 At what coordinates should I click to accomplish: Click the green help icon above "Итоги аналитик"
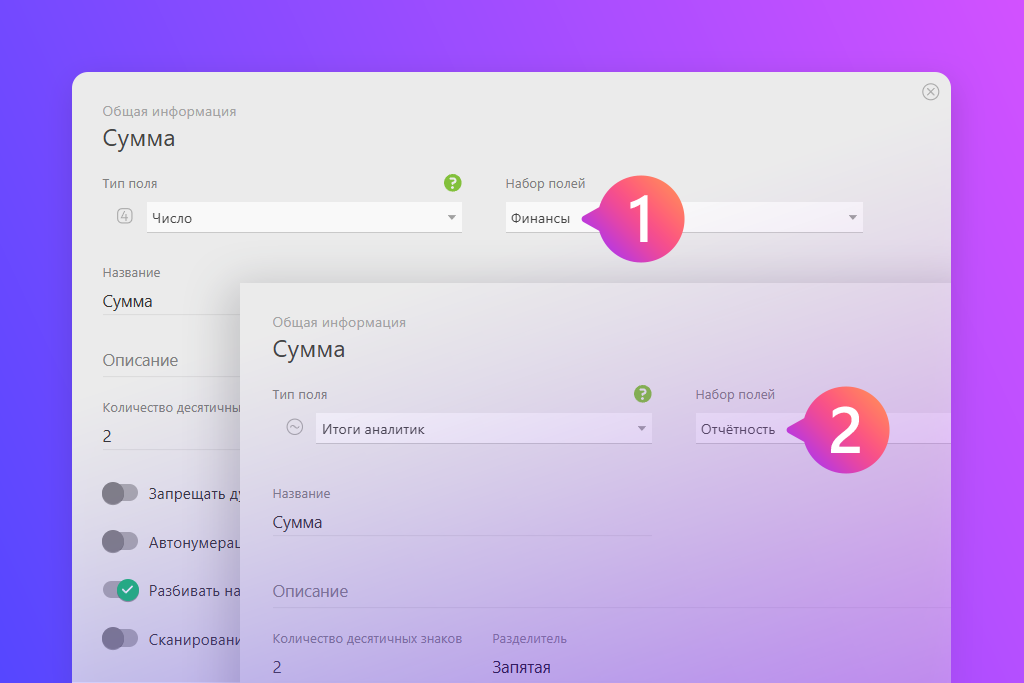(643, 394)
